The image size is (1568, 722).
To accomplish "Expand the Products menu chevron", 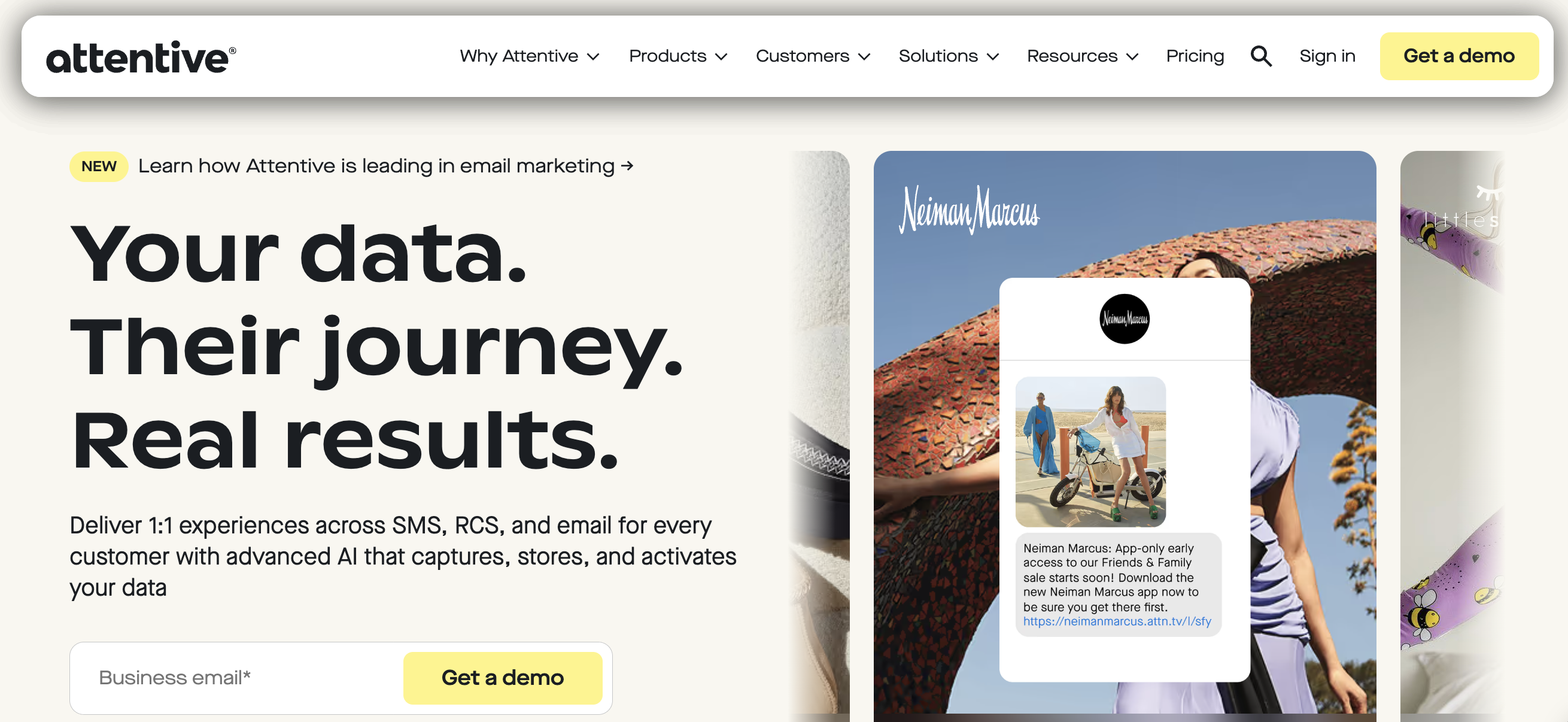I will (x=721, y=57).
